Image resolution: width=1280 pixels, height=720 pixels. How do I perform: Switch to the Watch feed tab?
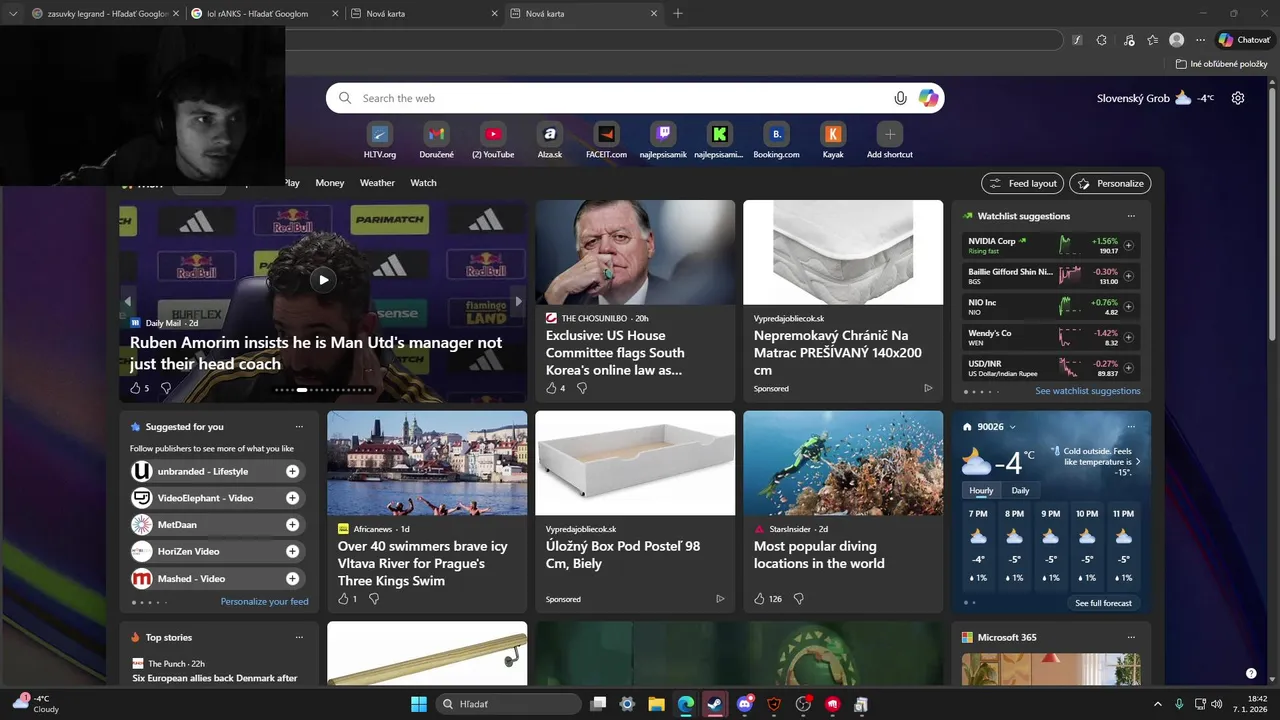[x=424, y=183]
